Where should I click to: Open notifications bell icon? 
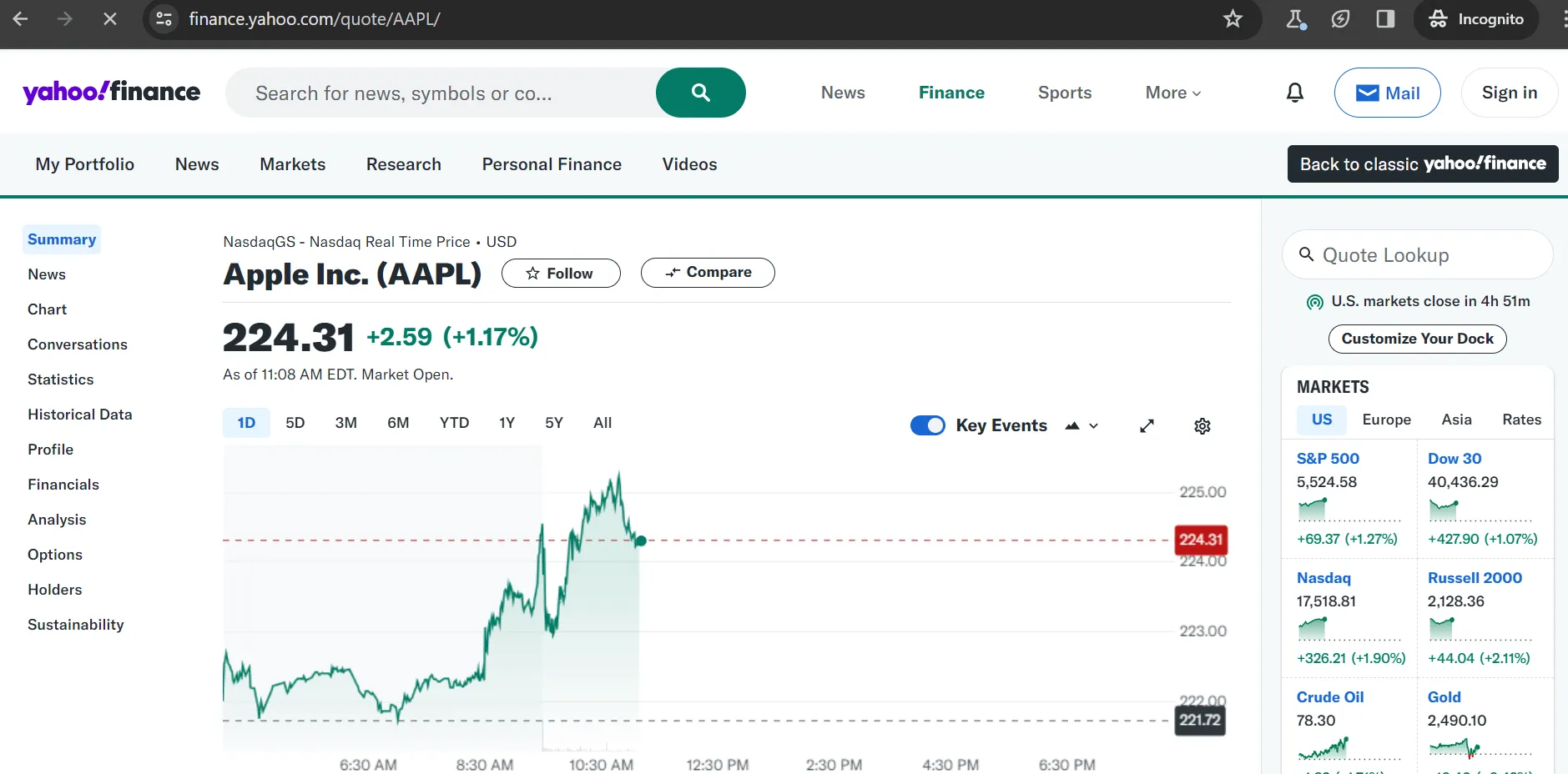point(1294,93)
